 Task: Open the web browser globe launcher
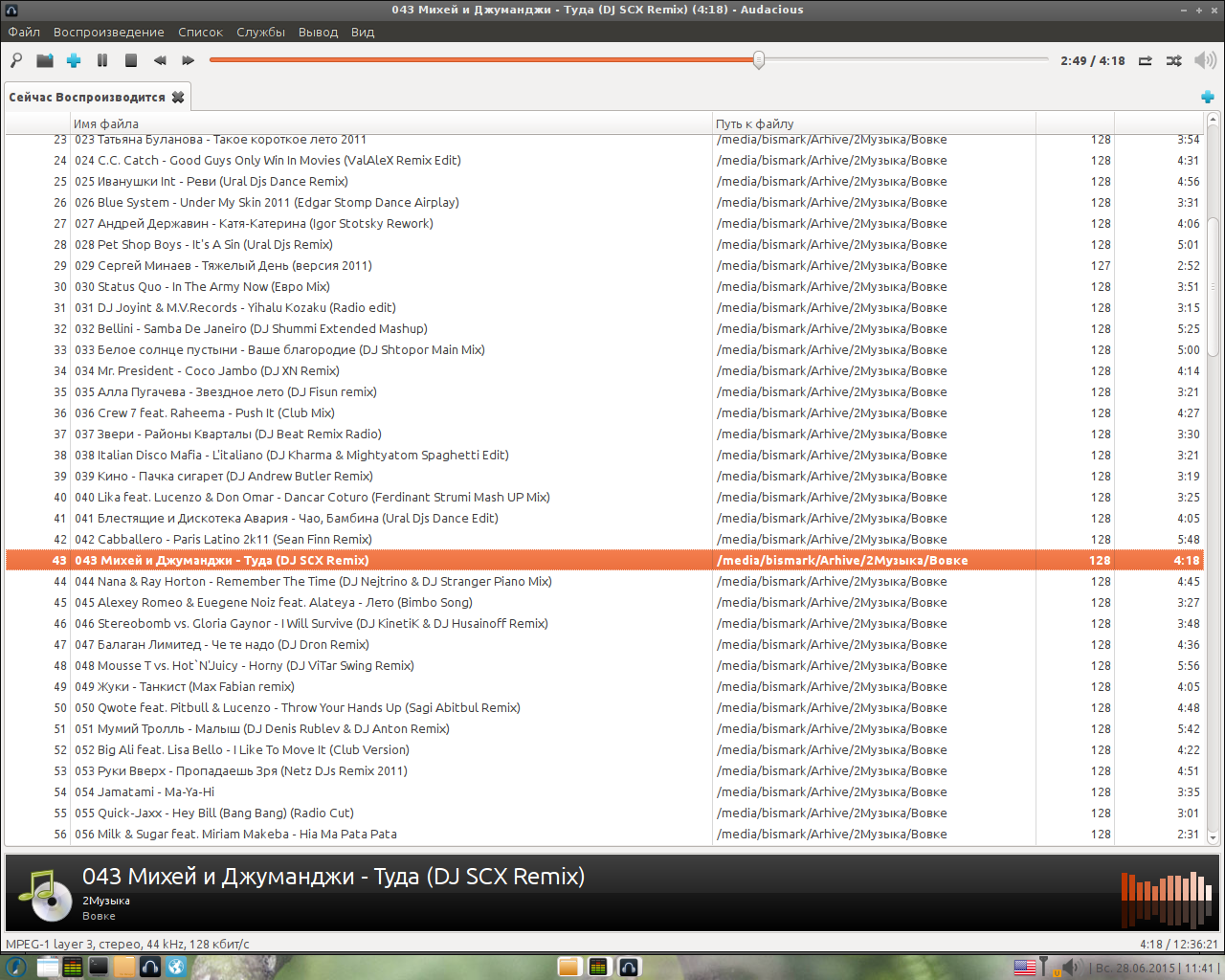(x=176, y=967)
